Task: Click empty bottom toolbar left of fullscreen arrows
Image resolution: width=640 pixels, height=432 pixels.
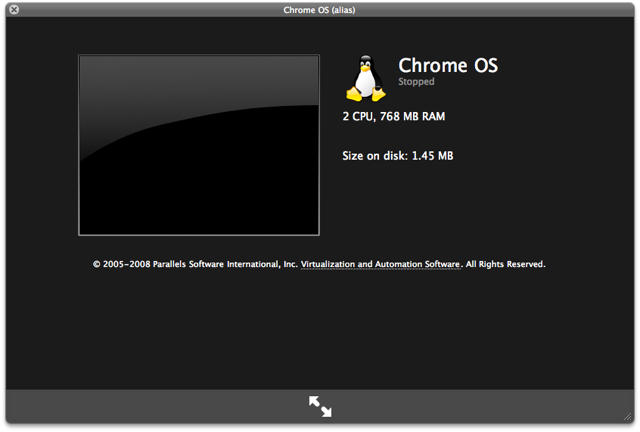Action: click(150, 406)
